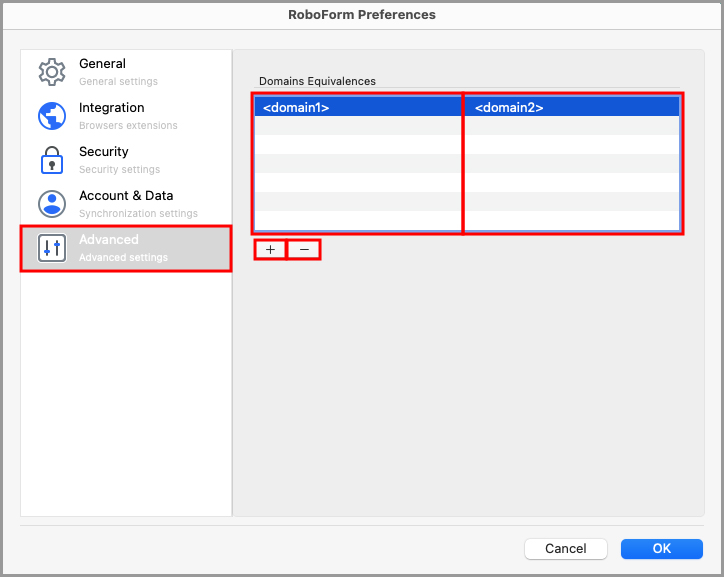Switch to the Security tab label
The height and width of the screenshot is (577, 724).
(104, 151)
